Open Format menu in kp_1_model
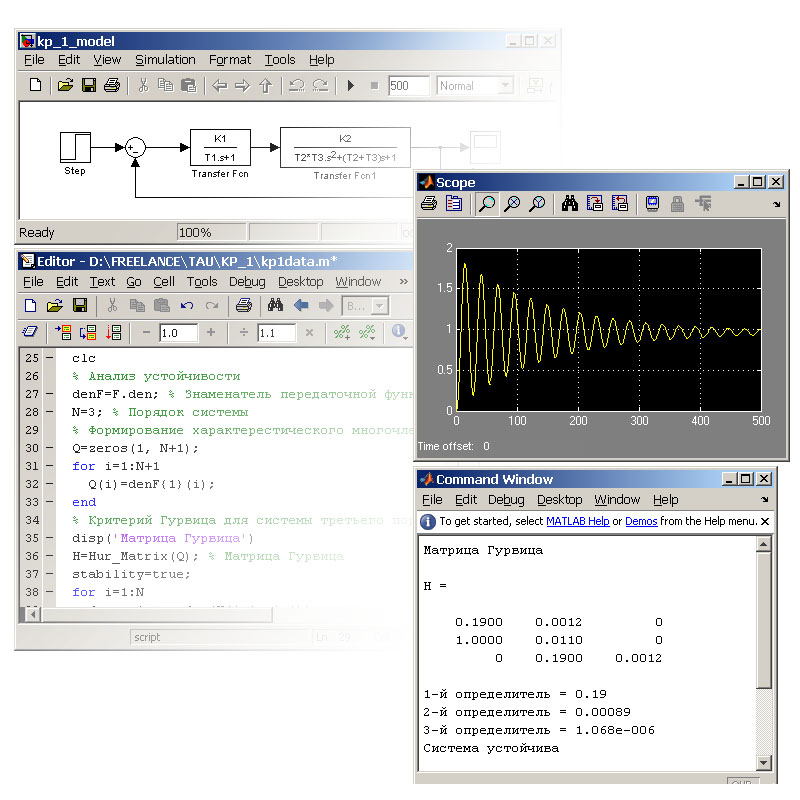800x800 pixels. click(230, 60)
